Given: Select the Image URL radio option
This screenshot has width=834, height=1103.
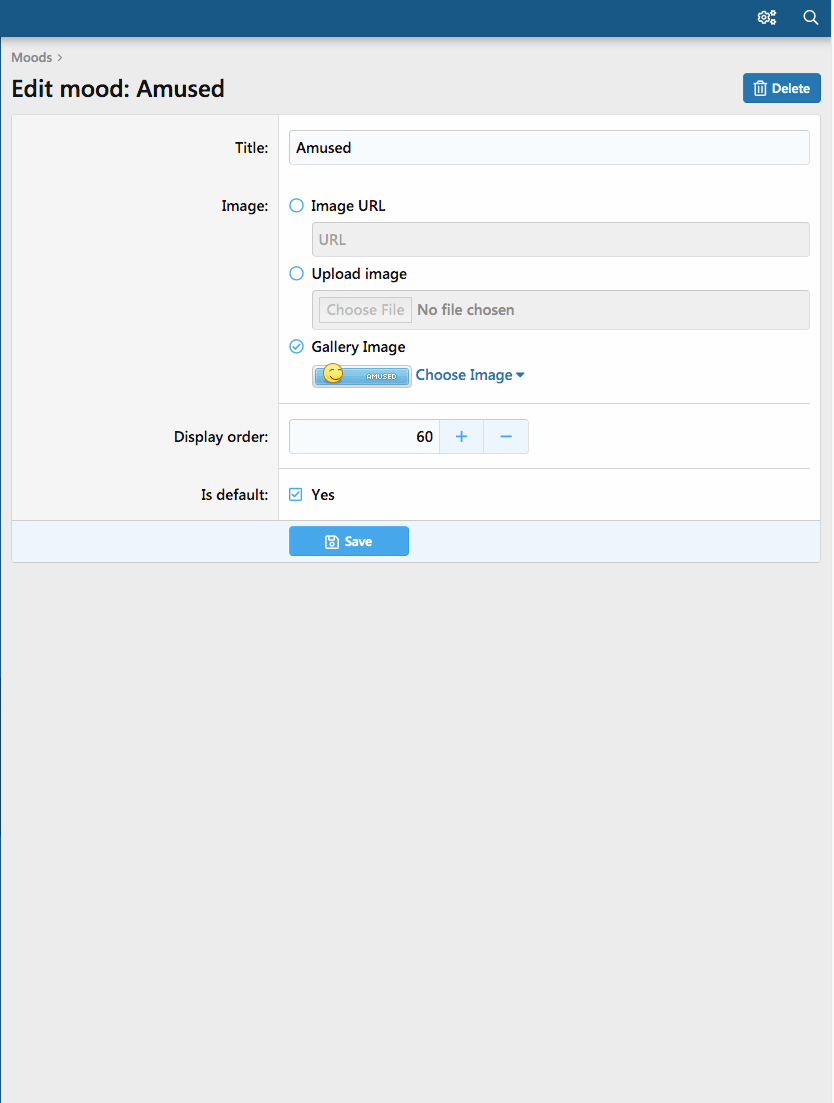Looking at the screenshot, I should [x=296, y=206].
